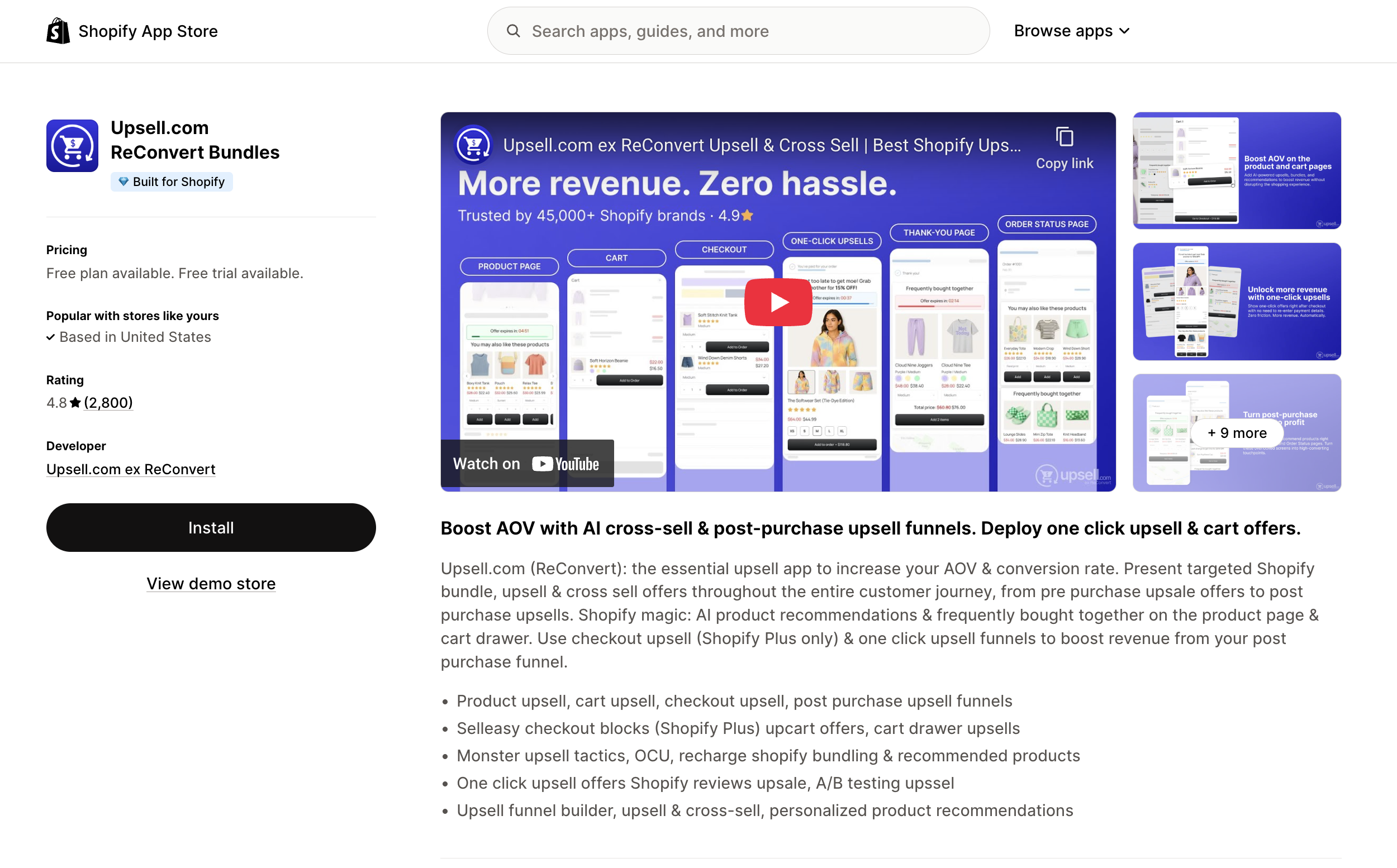Click the YouTube channel avatar in the video

point(473,145)
